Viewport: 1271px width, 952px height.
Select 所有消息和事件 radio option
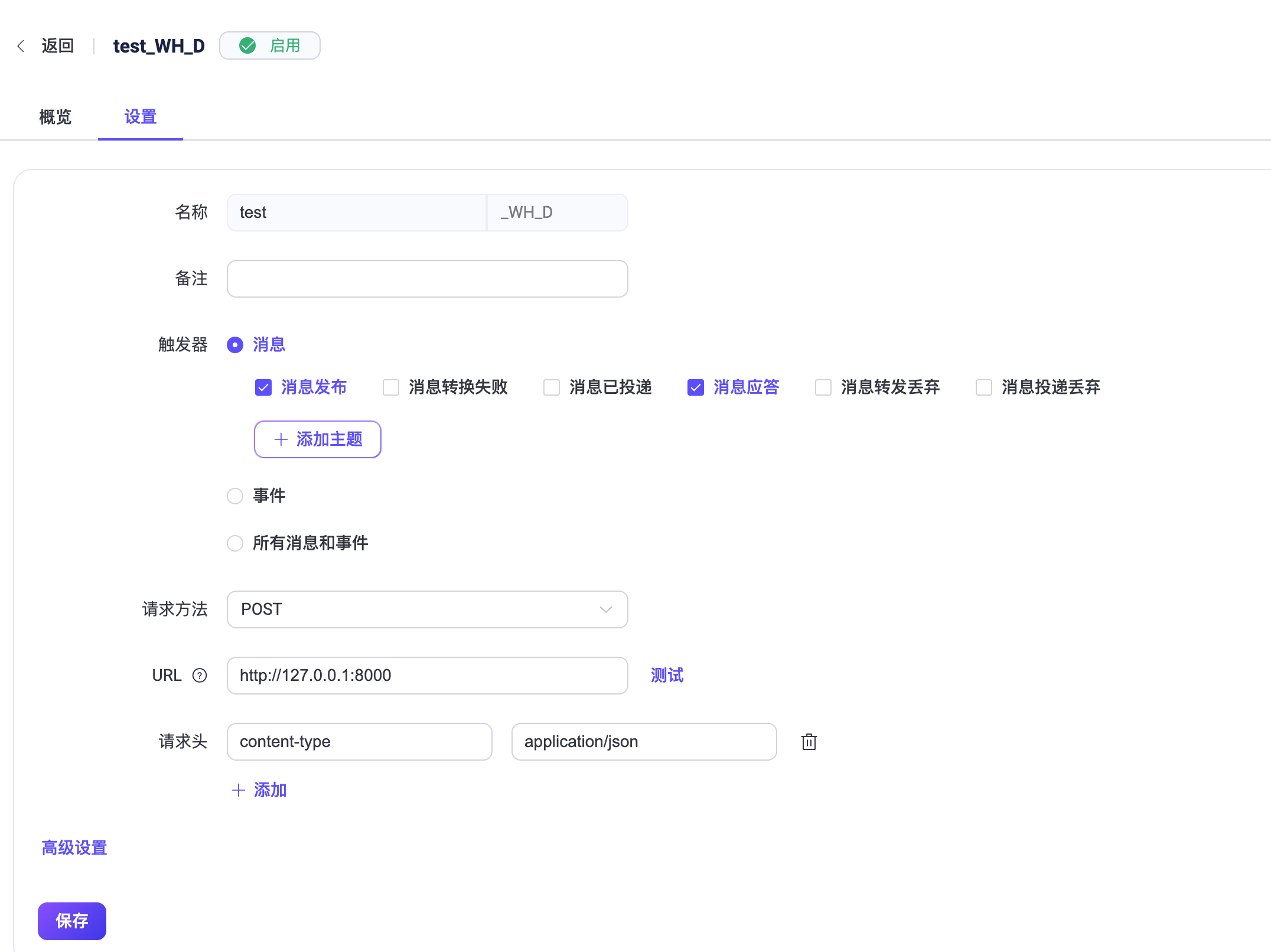(x=235, y=543)
